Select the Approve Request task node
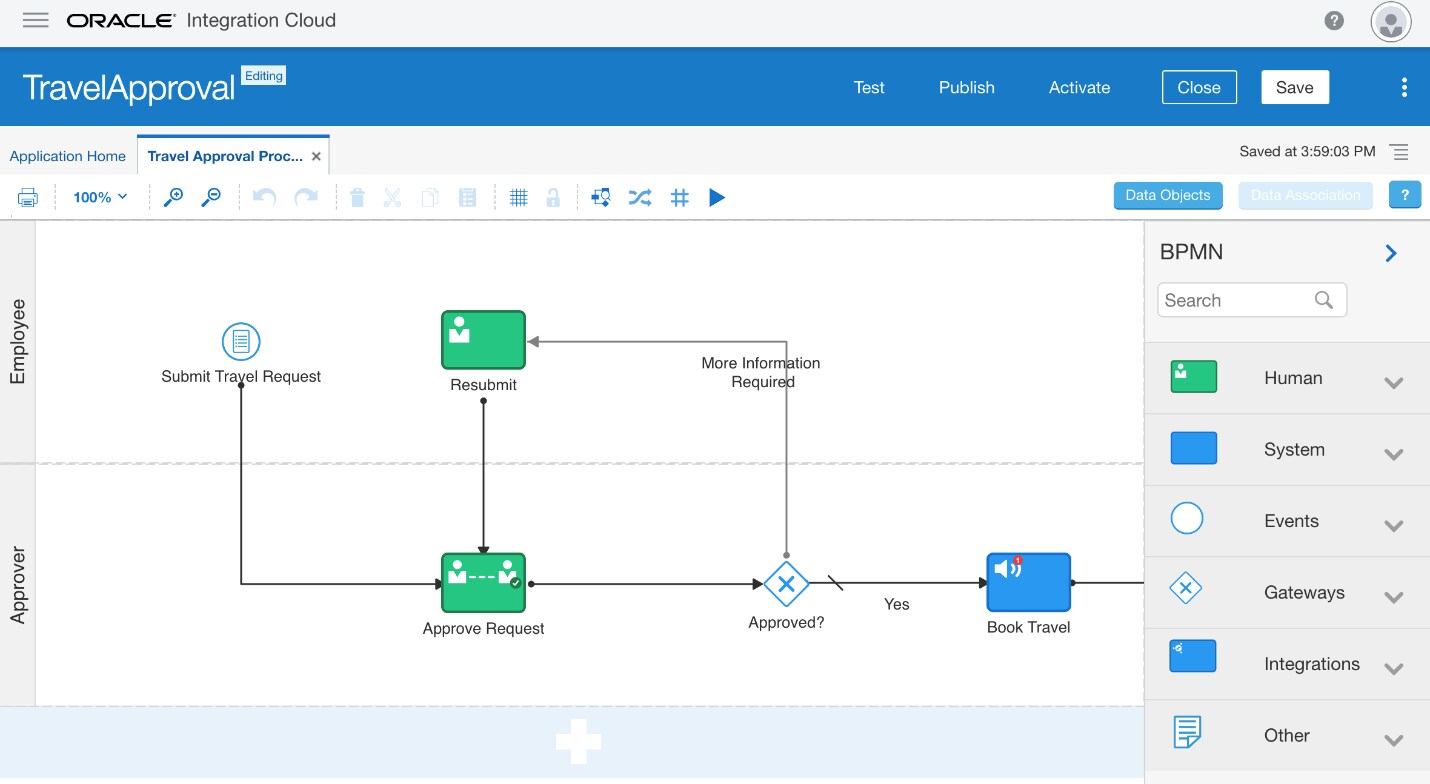This screenshot has width=1430, height=784. (484, 583)
